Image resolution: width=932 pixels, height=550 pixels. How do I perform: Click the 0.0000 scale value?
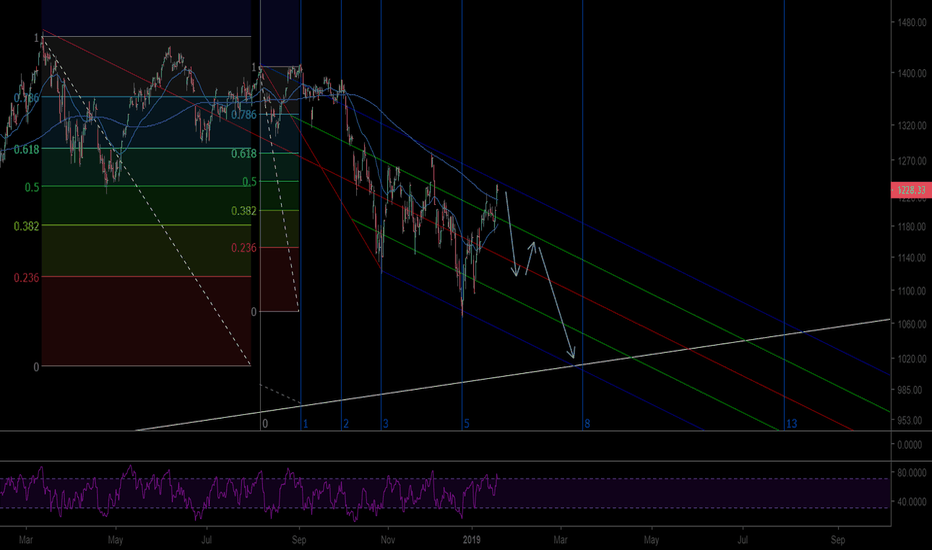pos(909,445)
